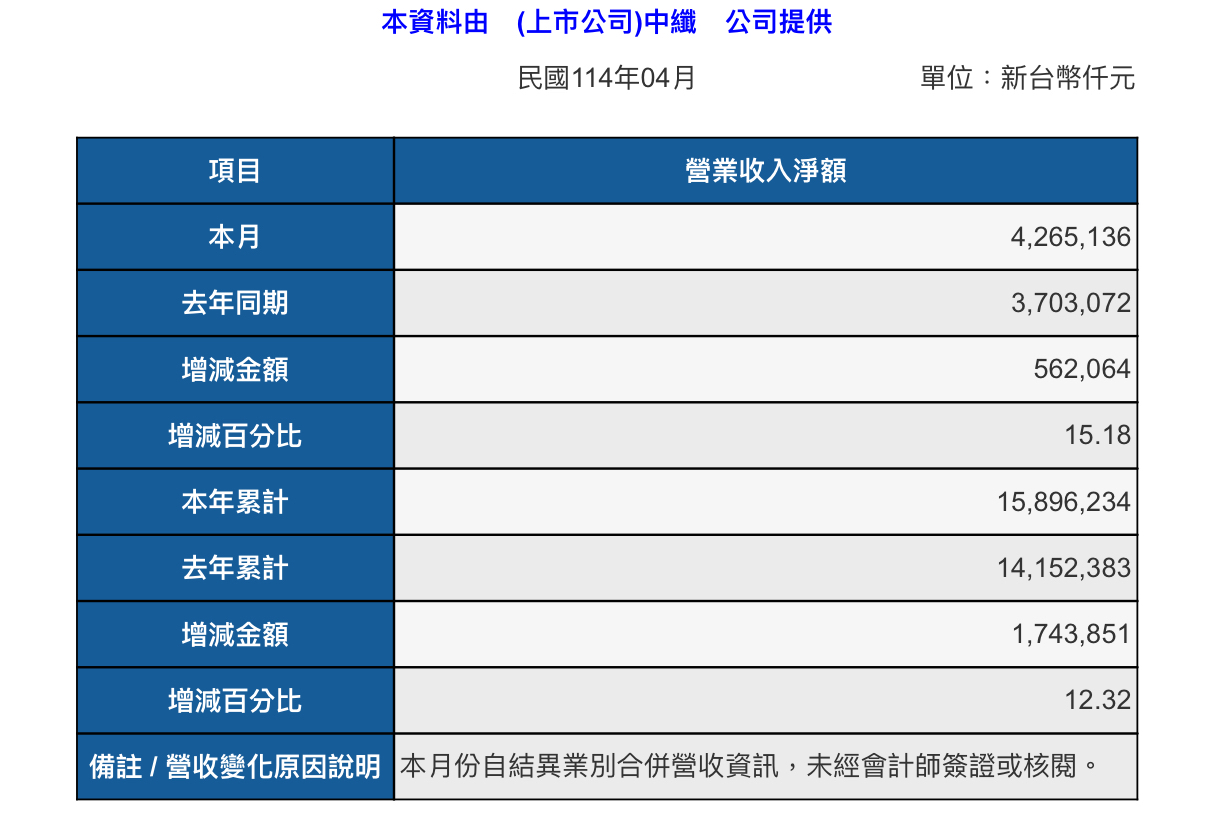Screen dimensions: 1217x830
Task: Click the value 15,896,234
Action: click(1064, 502)
